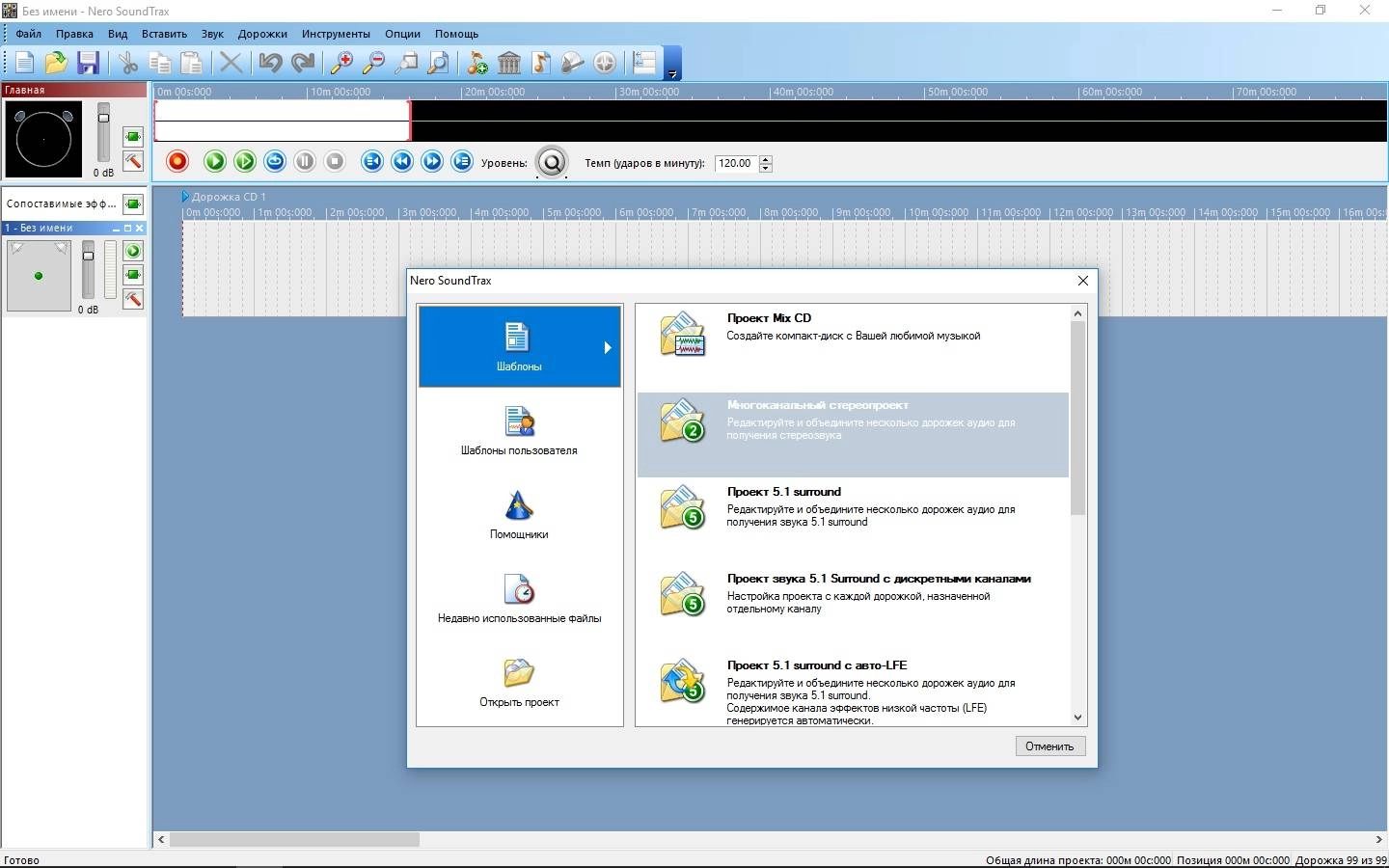Expand Шаблоны category arrow in dialog
This screenshot has width=1389, height=868.
pyautogui.click(x=608, y=348)
